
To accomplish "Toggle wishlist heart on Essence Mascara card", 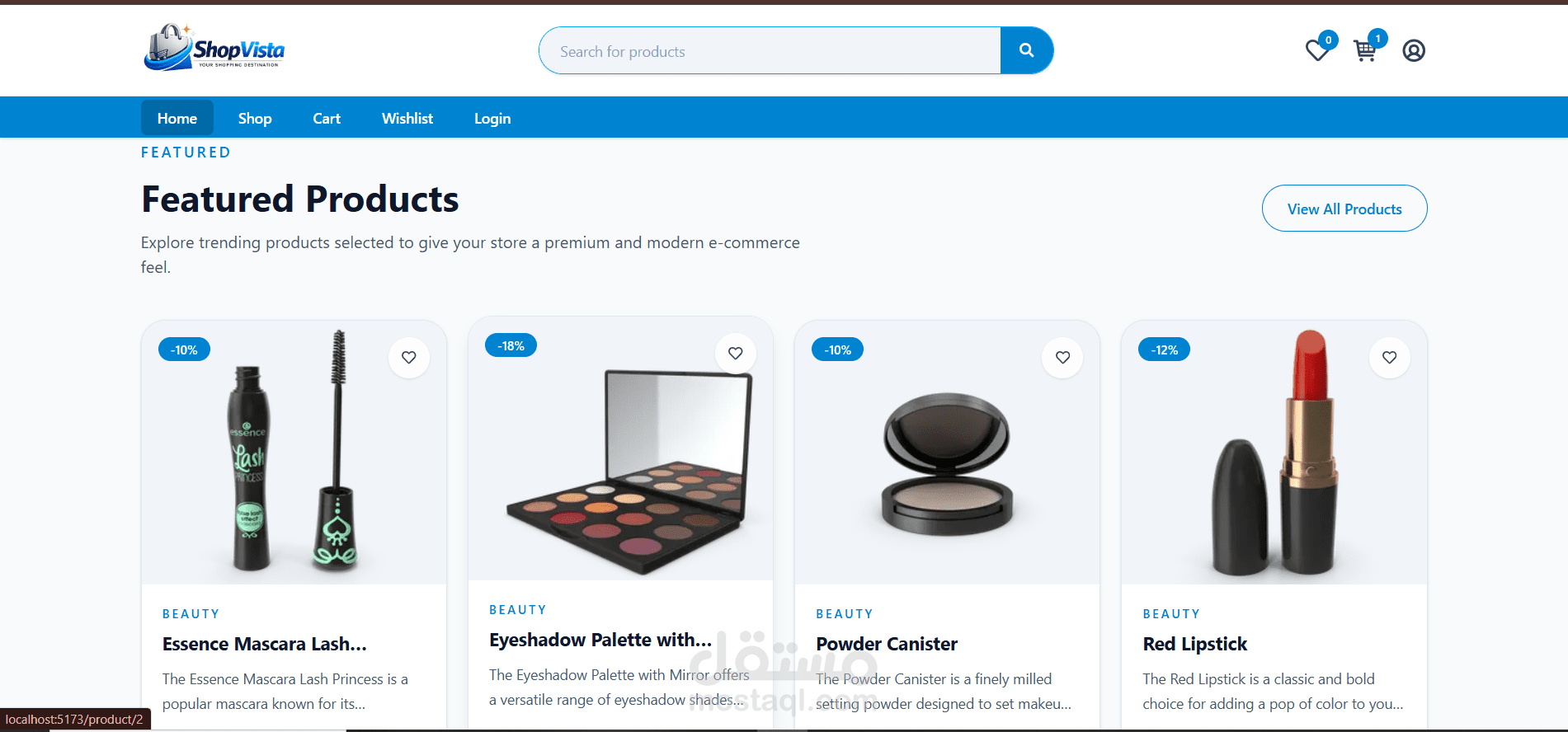I will [x=409, y=357].
